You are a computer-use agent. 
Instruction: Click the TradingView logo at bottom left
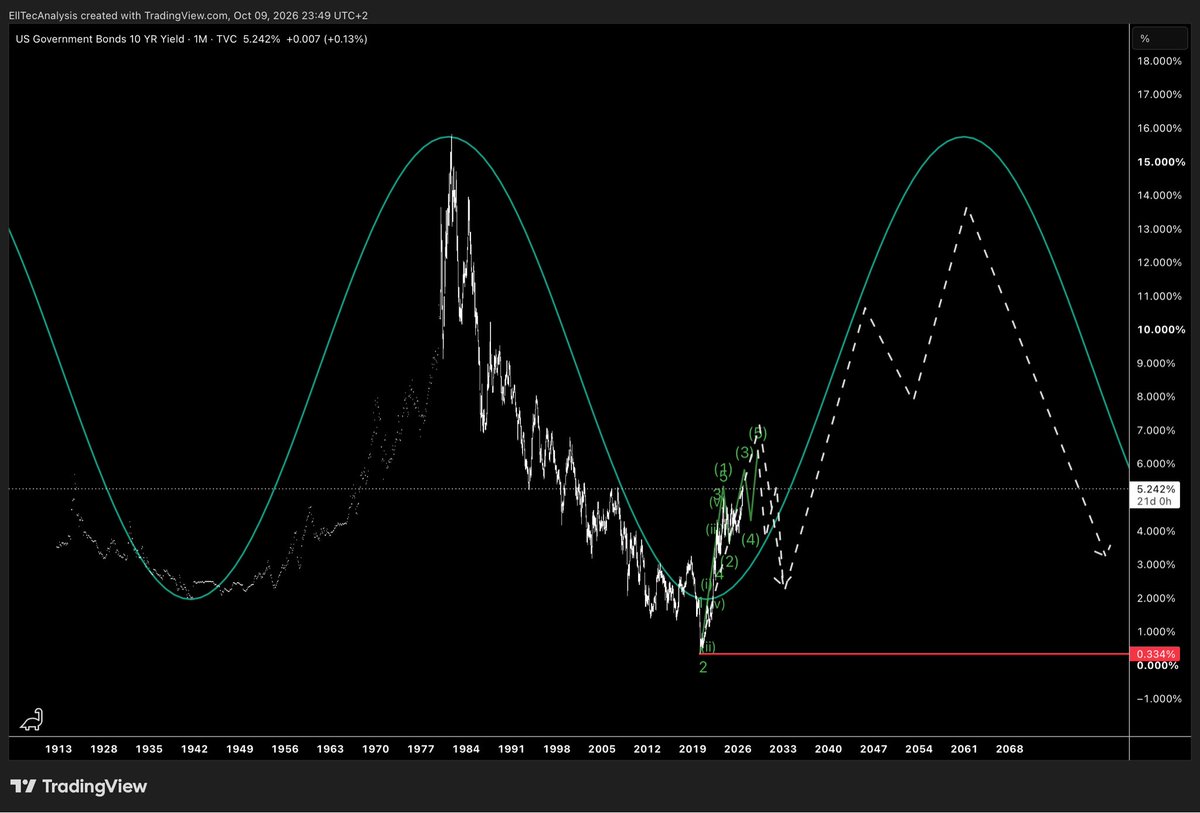click(78, 786)
